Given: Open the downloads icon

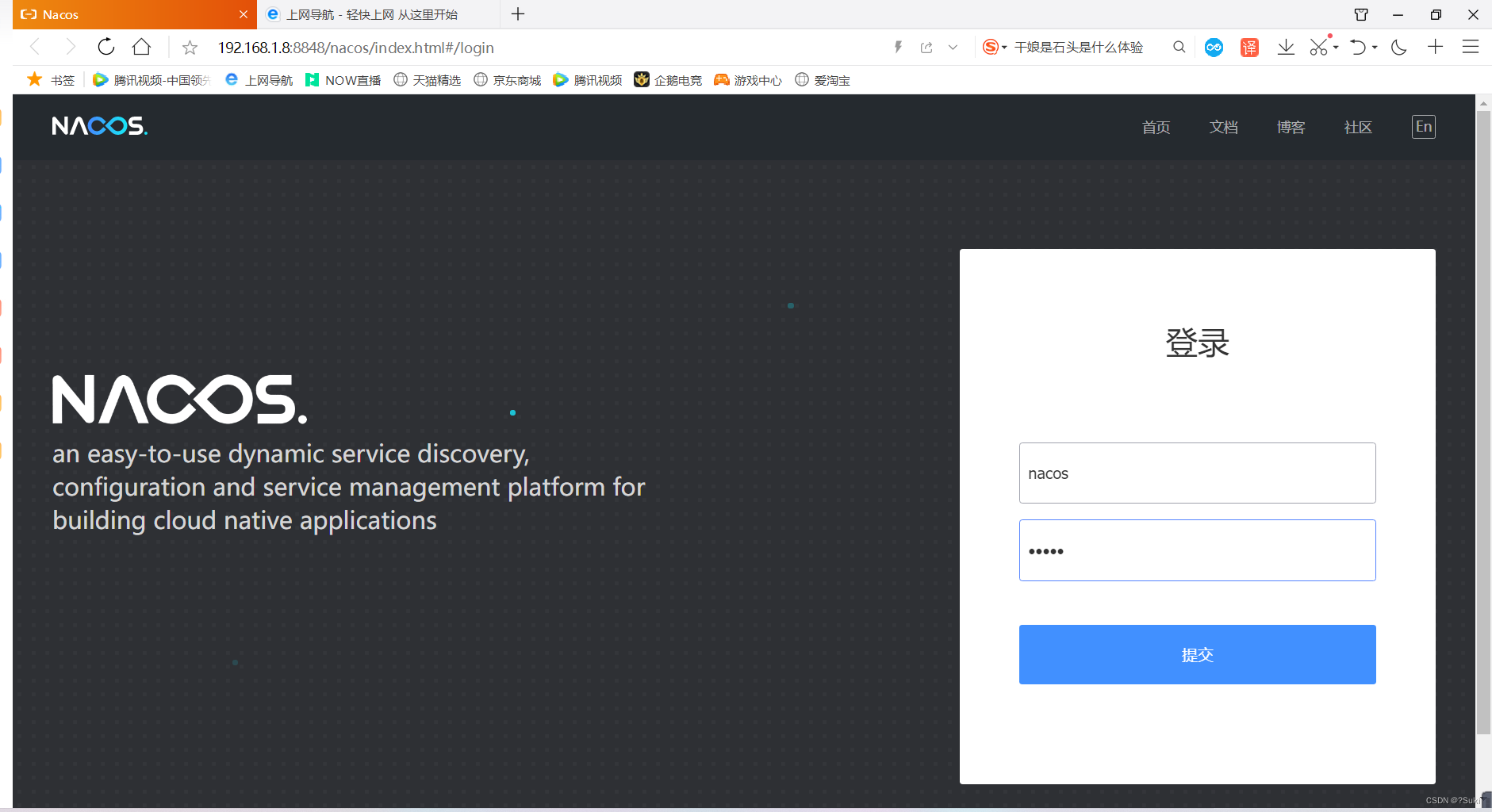Looking at the screenshot, I should [x=1286, y=48].
